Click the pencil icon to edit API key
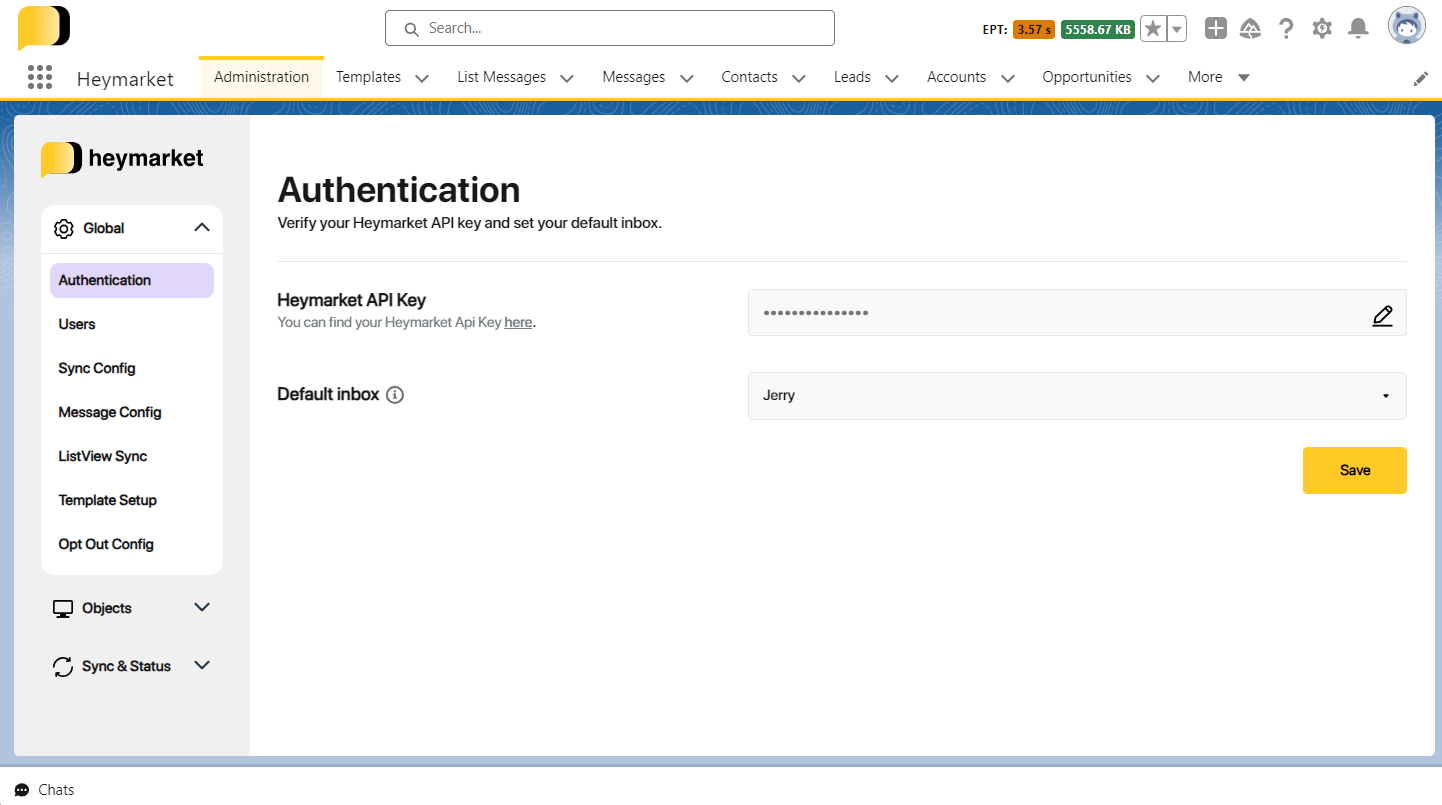The width and height of the screenshot is (1442, 805). click(1382, 316)
